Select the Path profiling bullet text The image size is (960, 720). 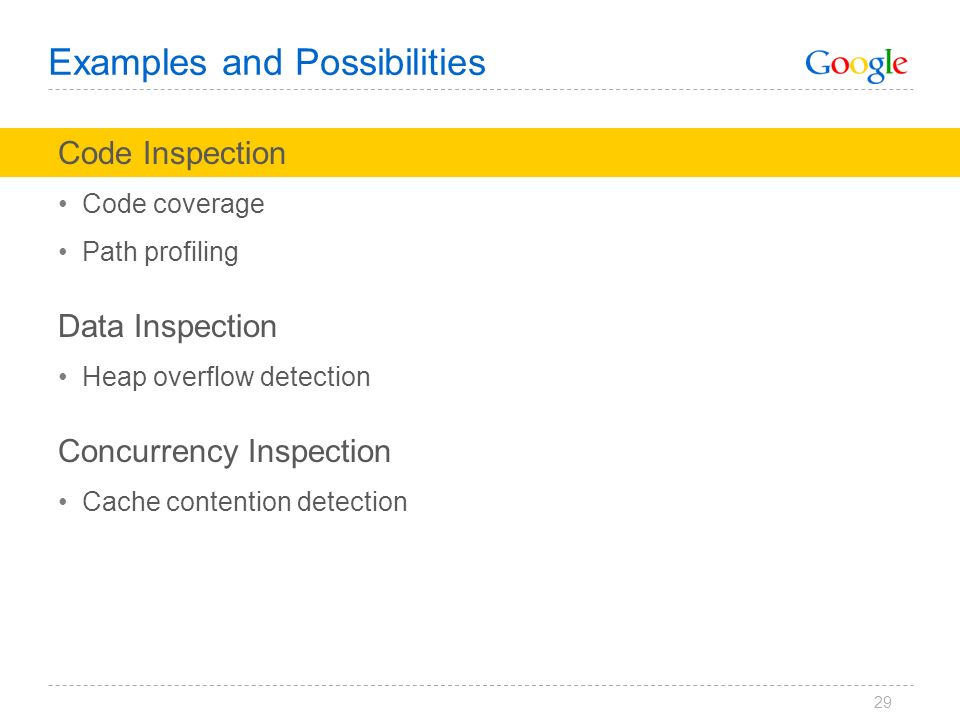point(160,252)
